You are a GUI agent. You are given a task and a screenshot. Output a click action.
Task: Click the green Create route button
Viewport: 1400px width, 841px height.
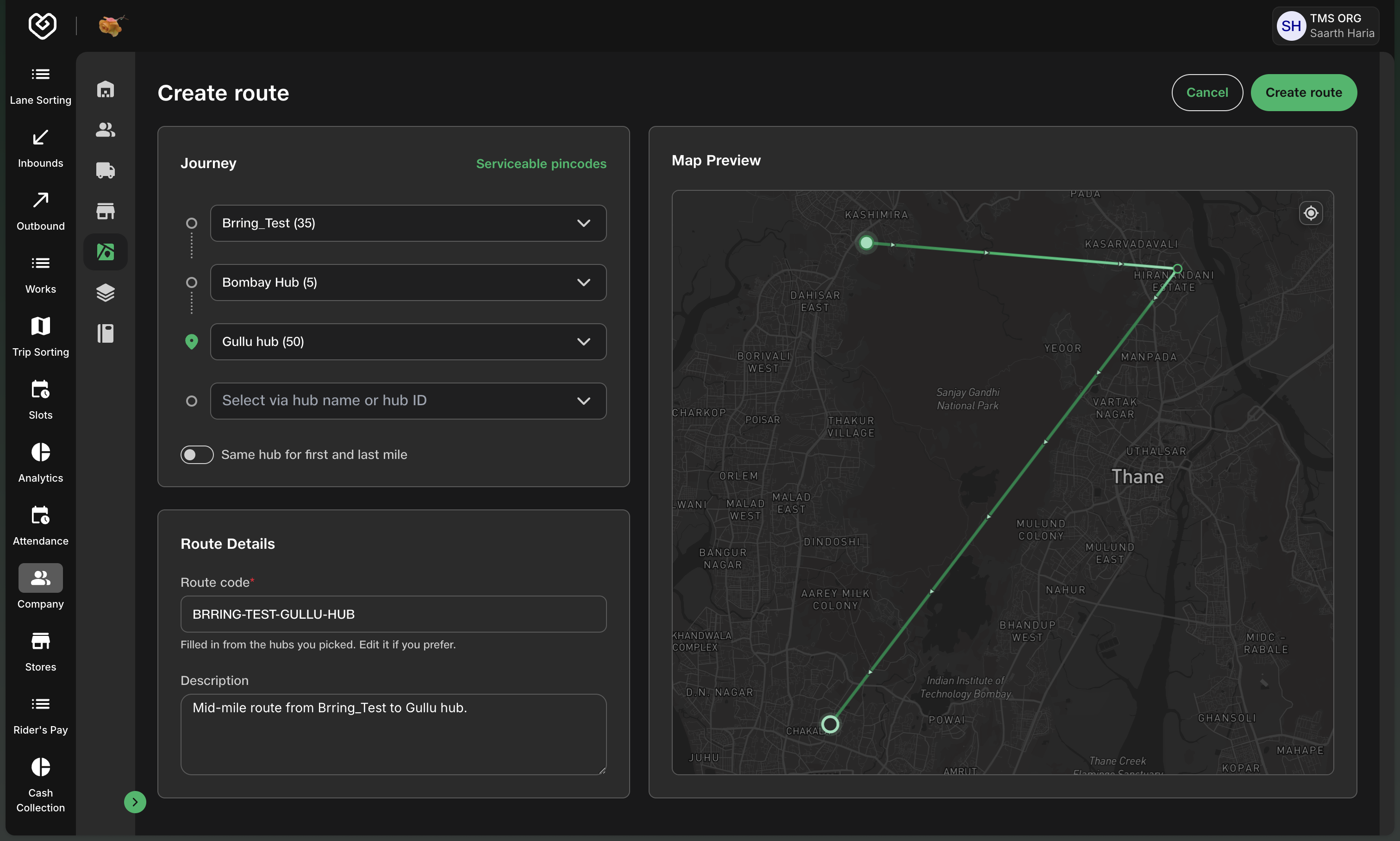coord(1303,92)
